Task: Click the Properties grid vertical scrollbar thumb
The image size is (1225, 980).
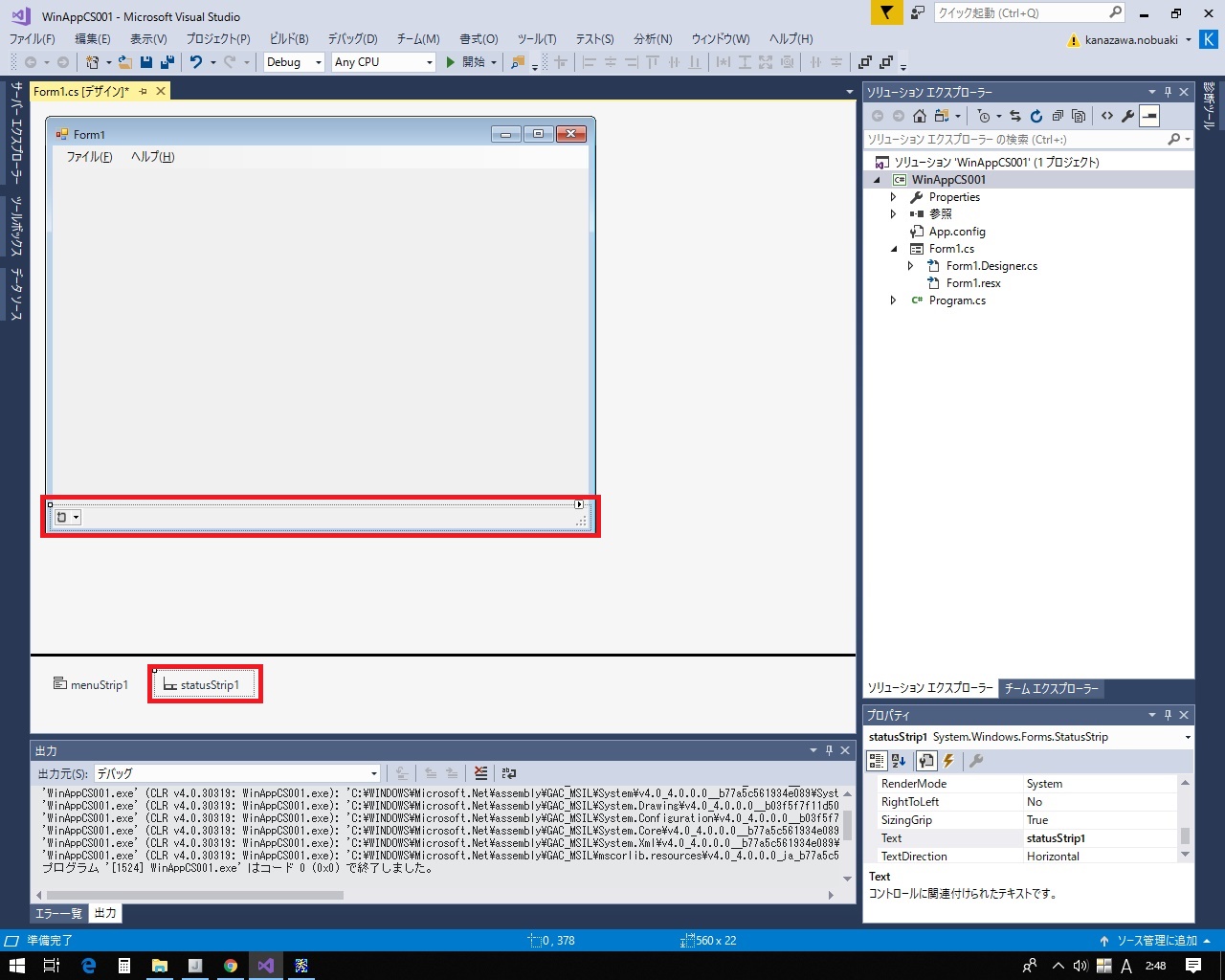Action: (x=1185, y=835)
